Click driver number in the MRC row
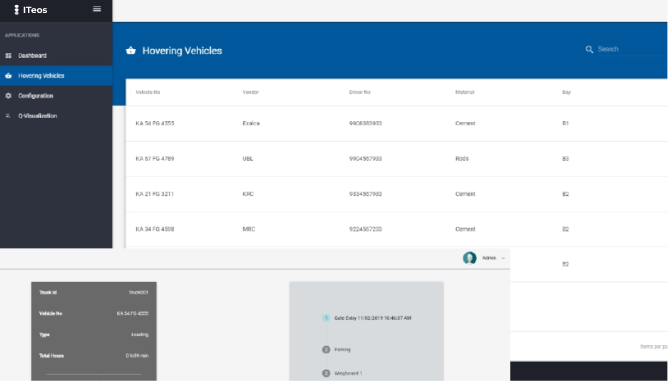The width and height of the screenshot is (668, 381). tap(366, 229)
